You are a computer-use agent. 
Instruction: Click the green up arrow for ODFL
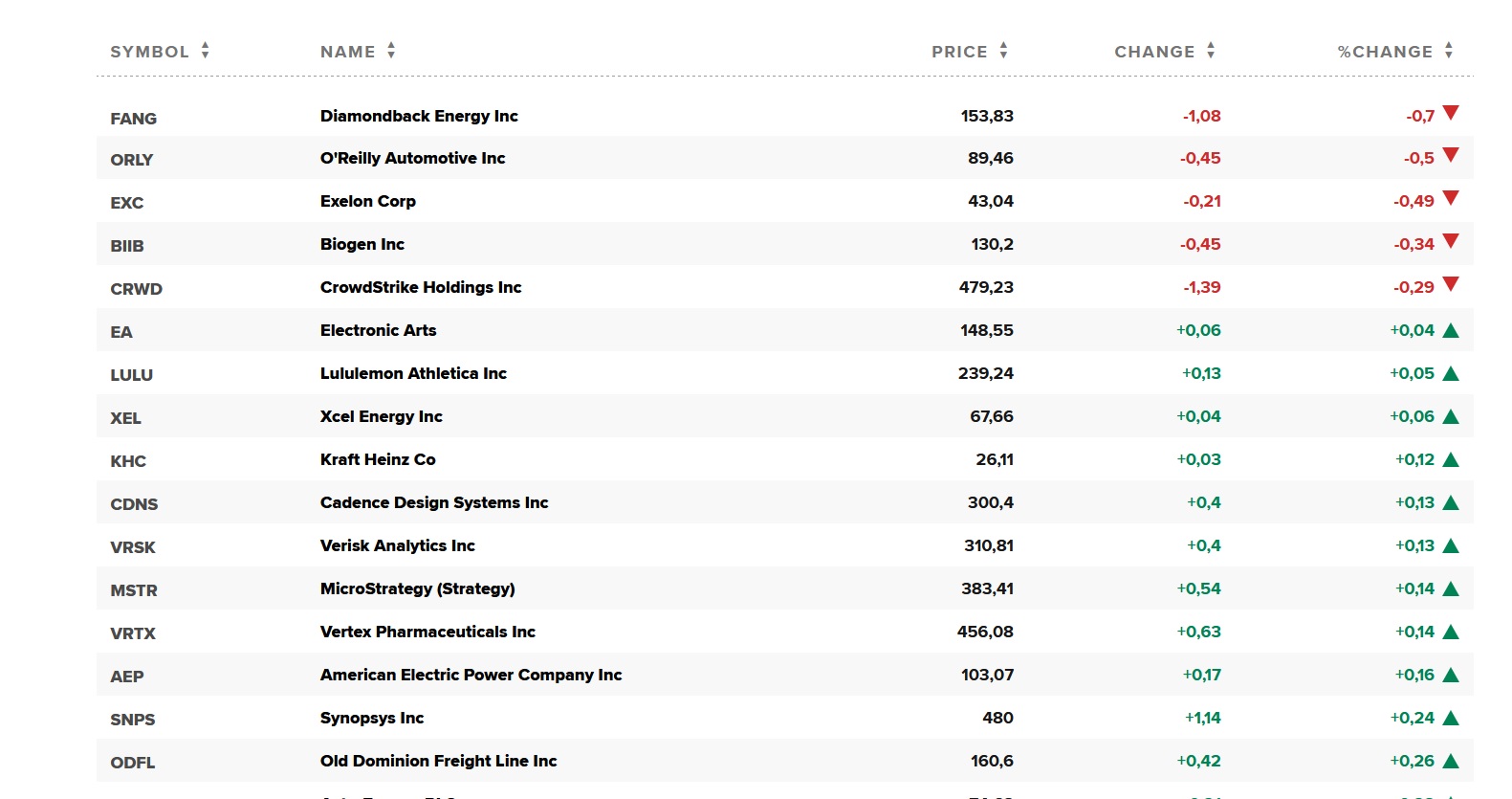[1451, 762]
